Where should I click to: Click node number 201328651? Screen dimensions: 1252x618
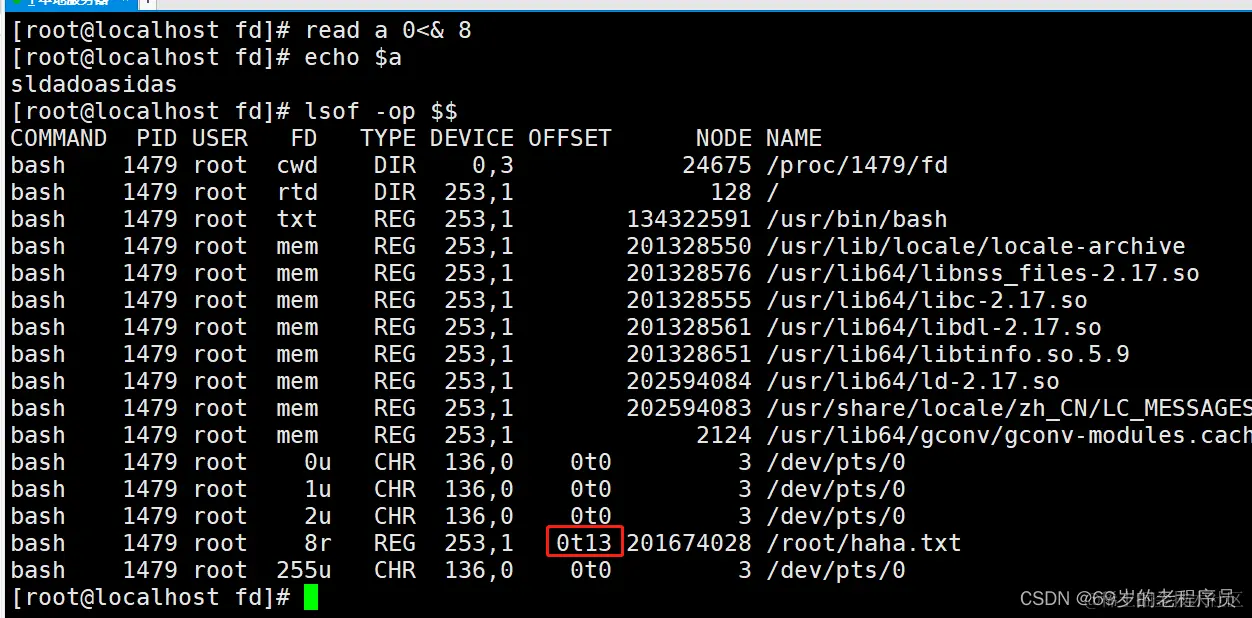click(689, 355)
